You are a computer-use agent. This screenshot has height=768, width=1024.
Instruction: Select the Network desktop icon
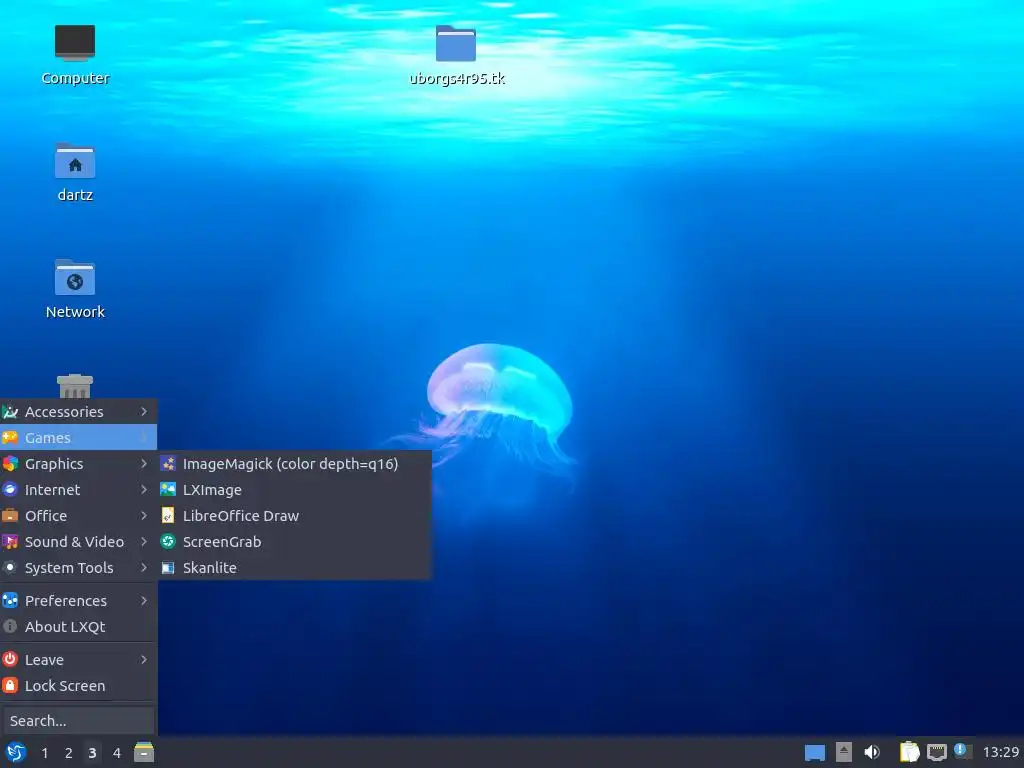(75, 289)
